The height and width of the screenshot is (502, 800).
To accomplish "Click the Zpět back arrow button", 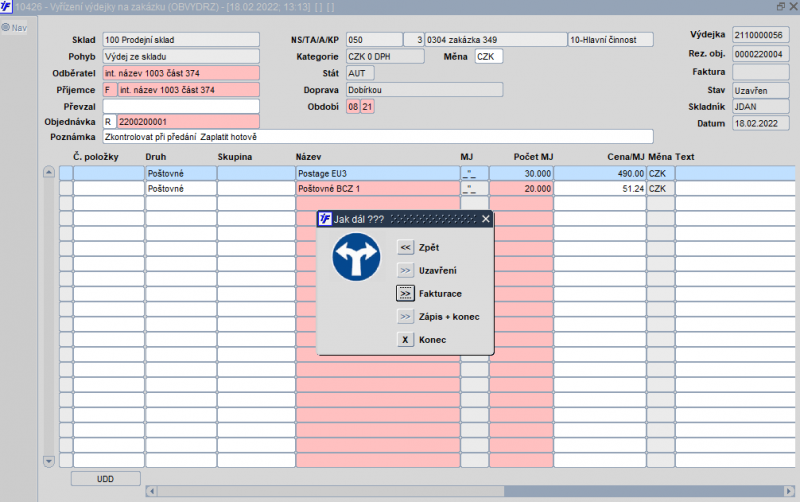I will [405, 247].
